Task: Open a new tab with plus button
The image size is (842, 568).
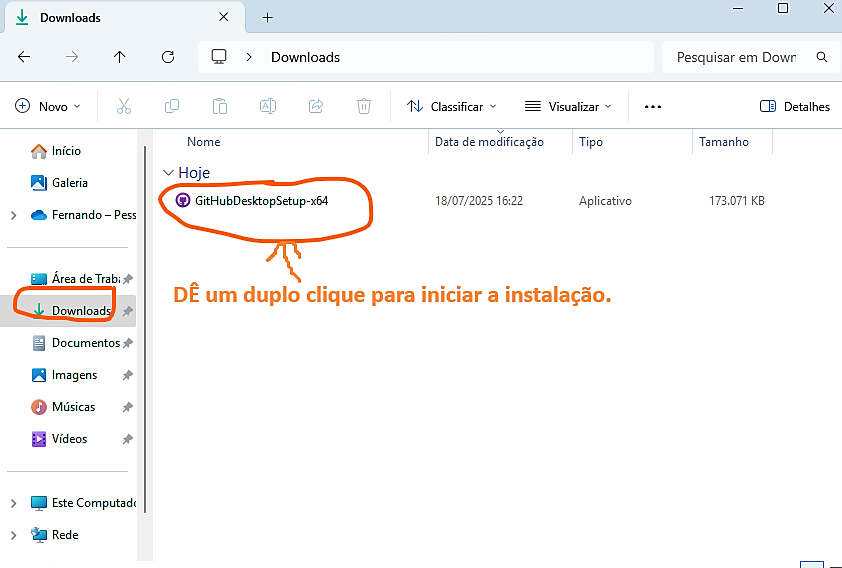Action: (267, 18)
